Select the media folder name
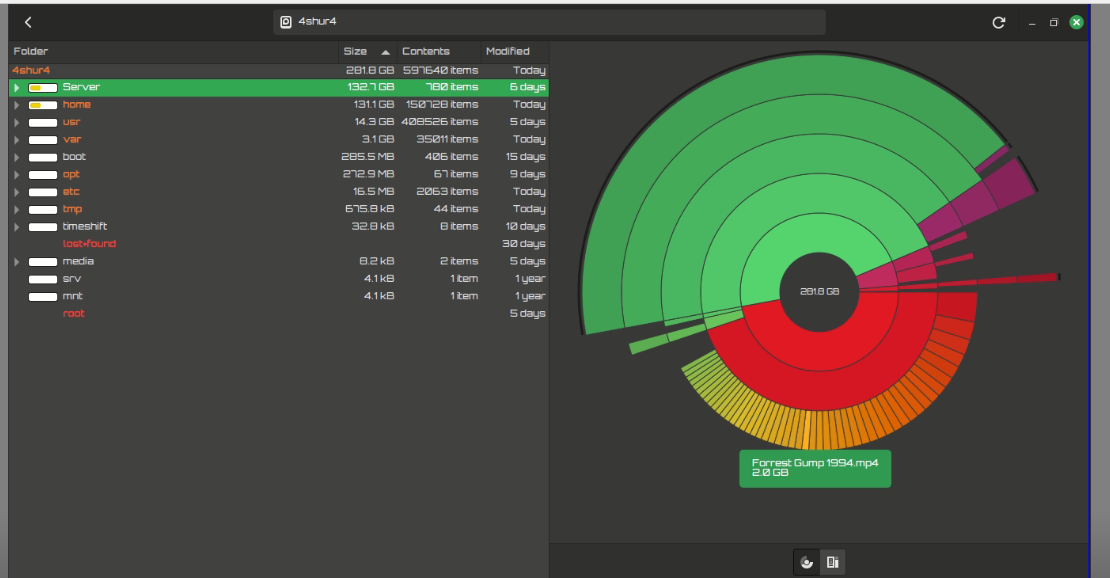Screen dimensions: 1110x578 click(x=78, y=261)
